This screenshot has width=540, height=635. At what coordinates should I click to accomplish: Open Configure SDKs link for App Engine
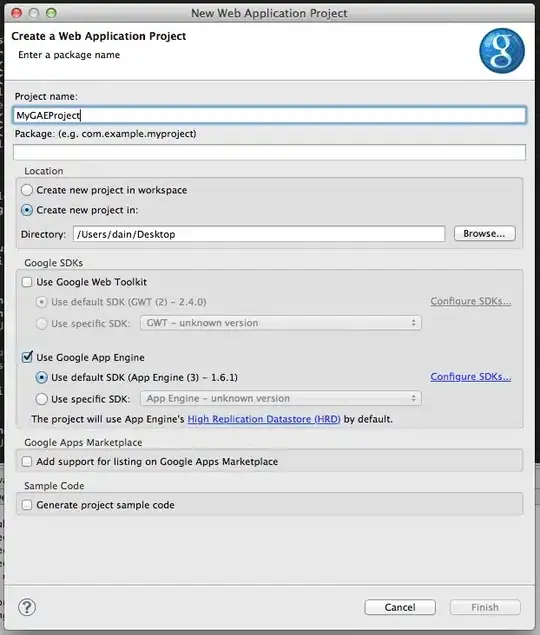pyautogui.click(x=471, y=377)
